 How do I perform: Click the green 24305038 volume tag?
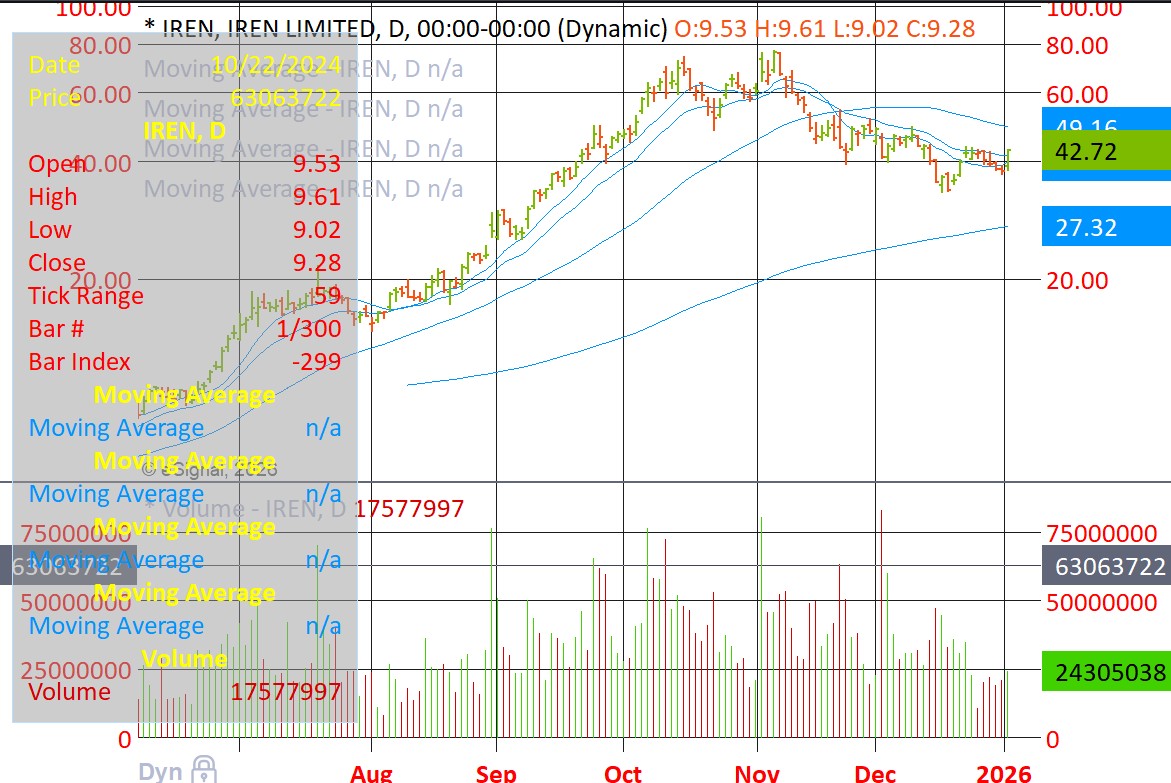(x=1105, y=672)
